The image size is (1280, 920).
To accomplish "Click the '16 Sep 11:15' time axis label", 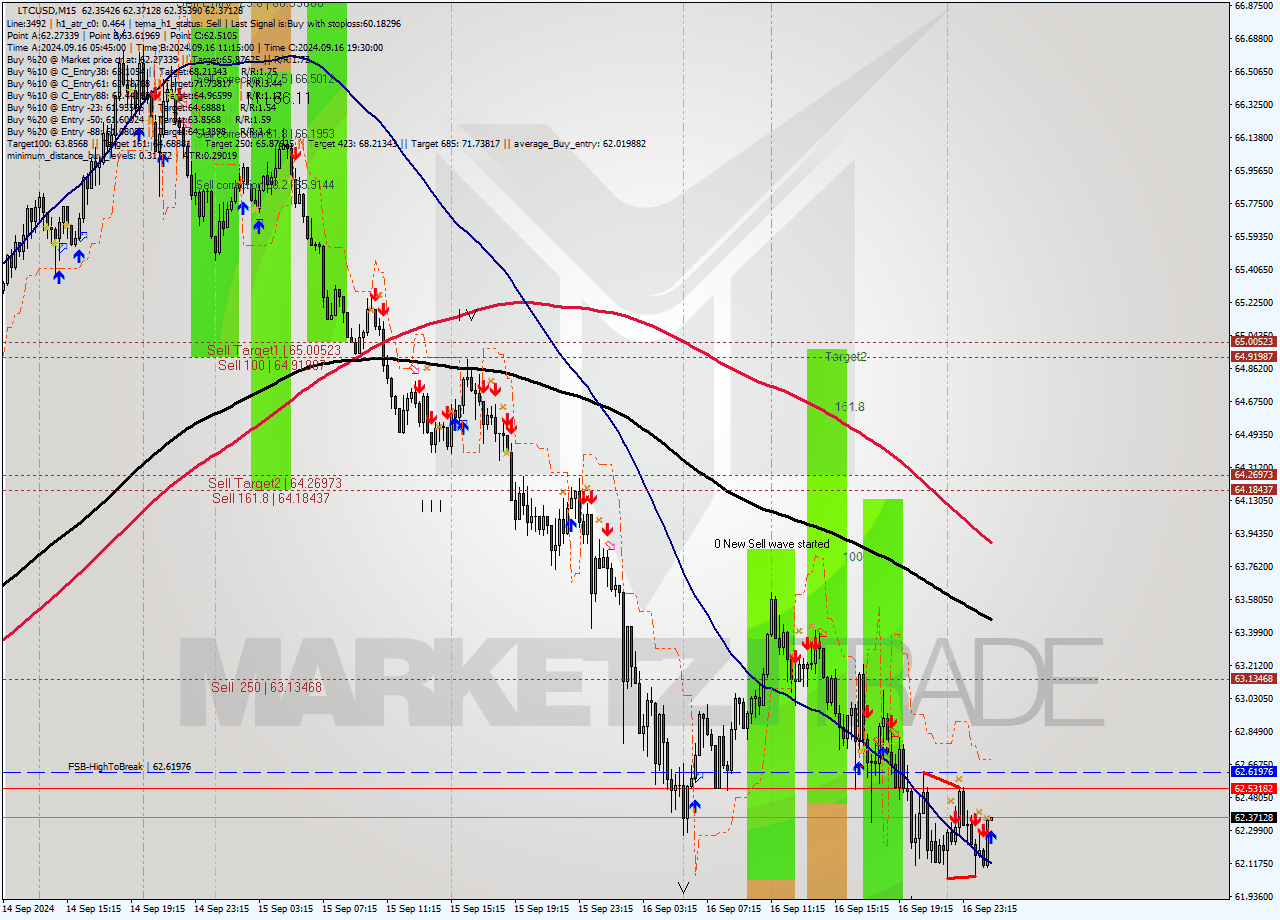I will [797, 909].
